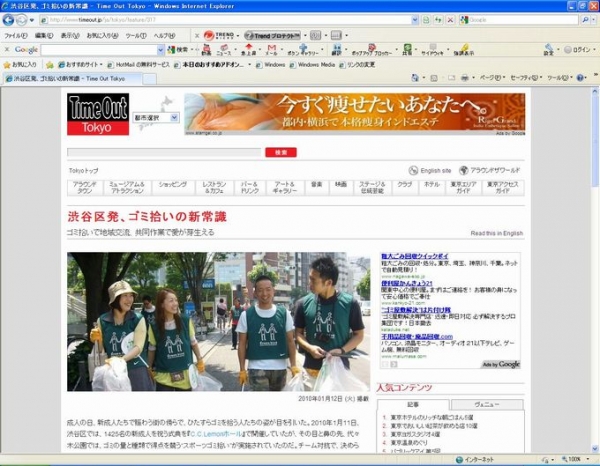Viewport: 600px width, 466px height.
Task: Open the Google Toolbar search box dropdown
Action: 160,50
